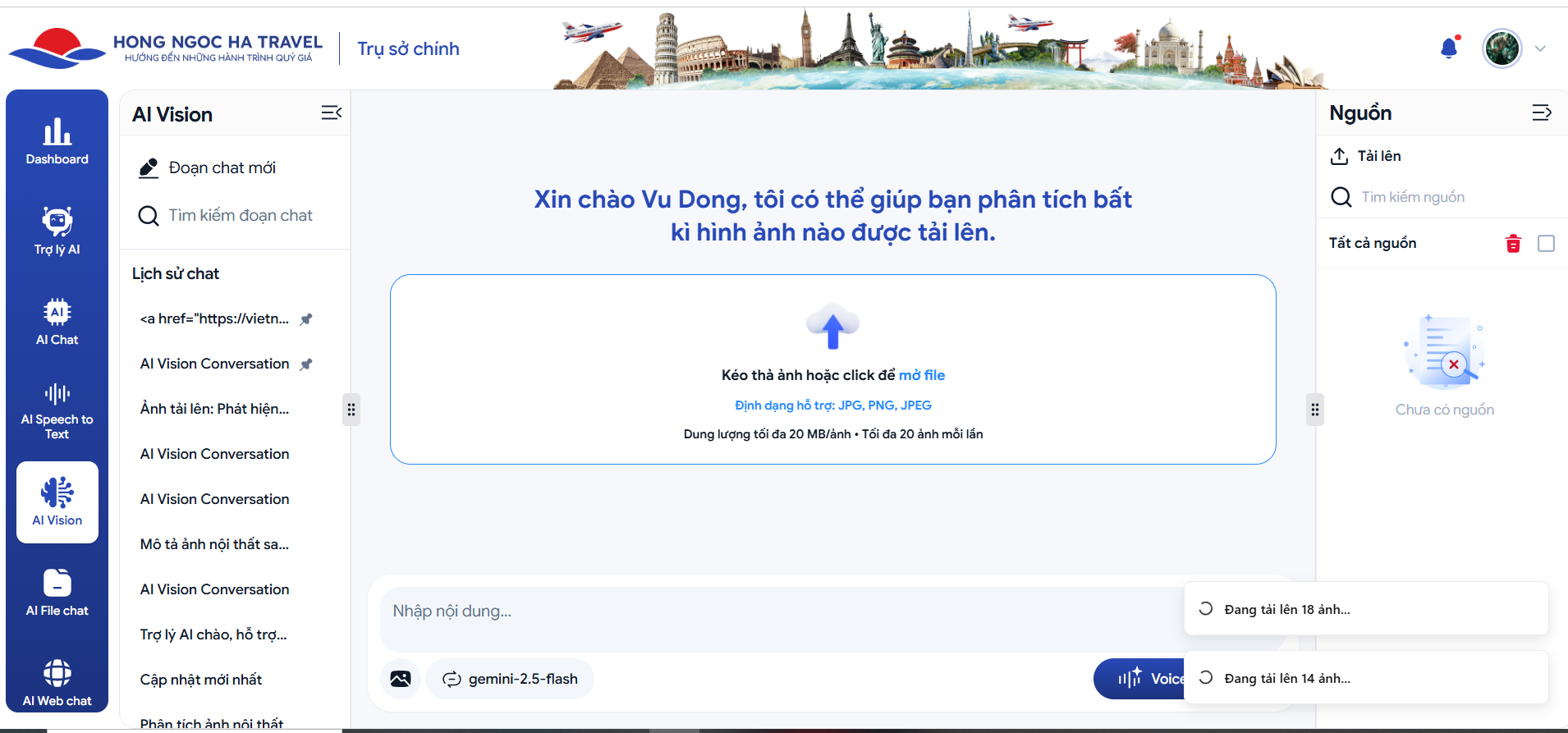
Task: Open the Dashboard sidebar item
Action: point(57,141)
